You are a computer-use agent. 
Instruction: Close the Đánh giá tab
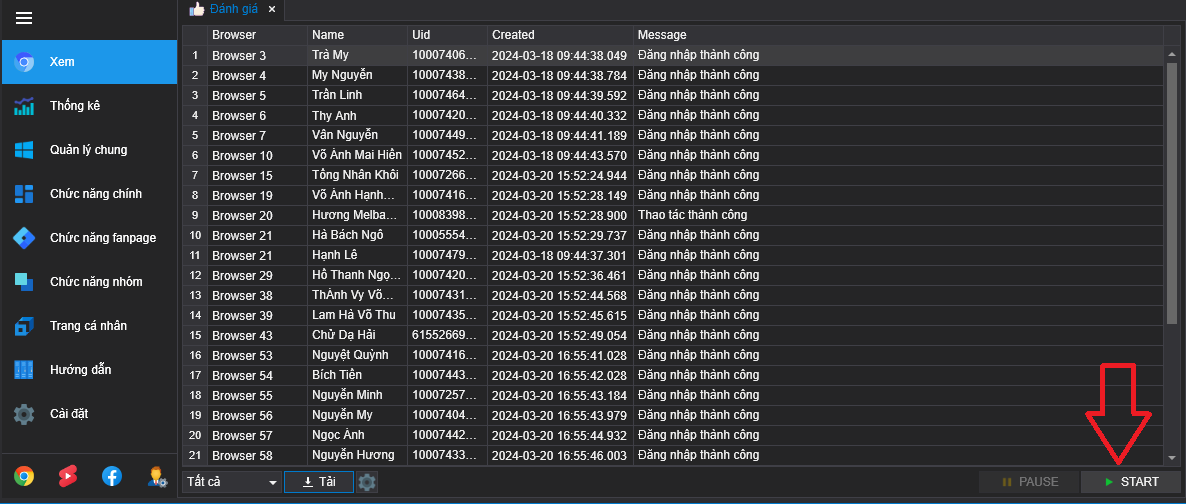[272, 9]
